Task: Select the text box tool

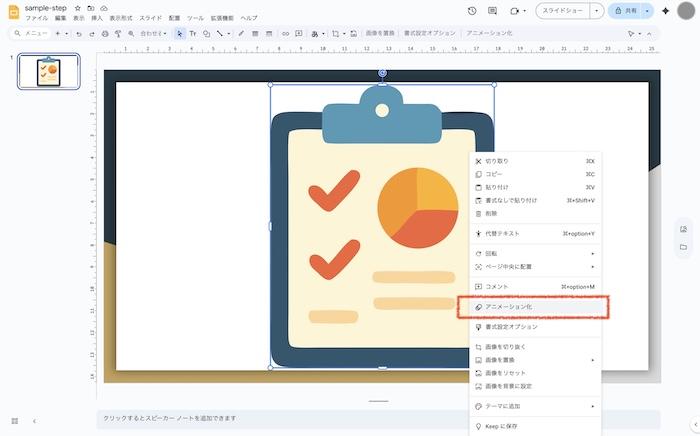Action: click(193, 33)
